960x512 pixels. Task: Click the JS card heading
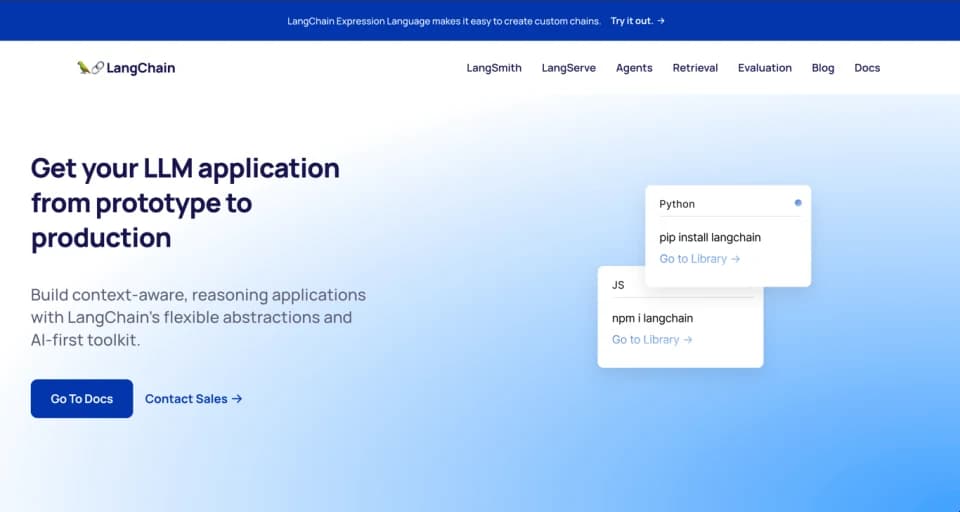click(x=618, y=285)
